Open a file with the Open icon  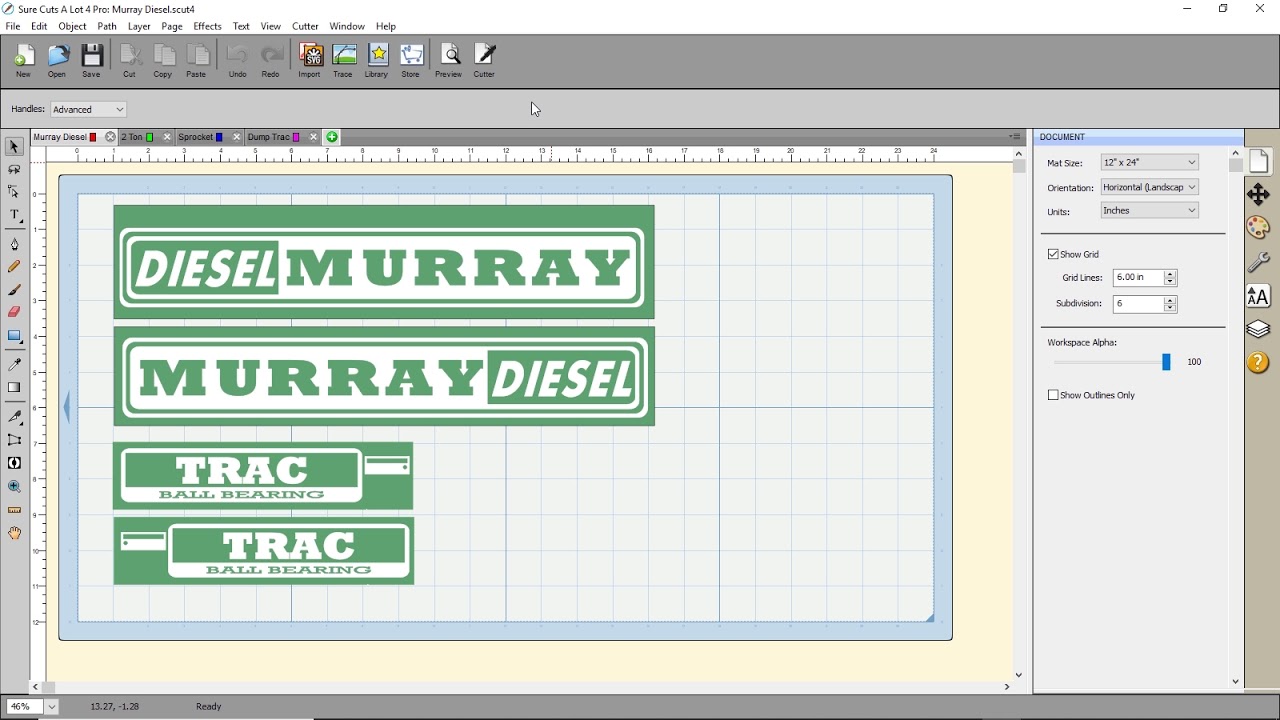pos(57,61)
